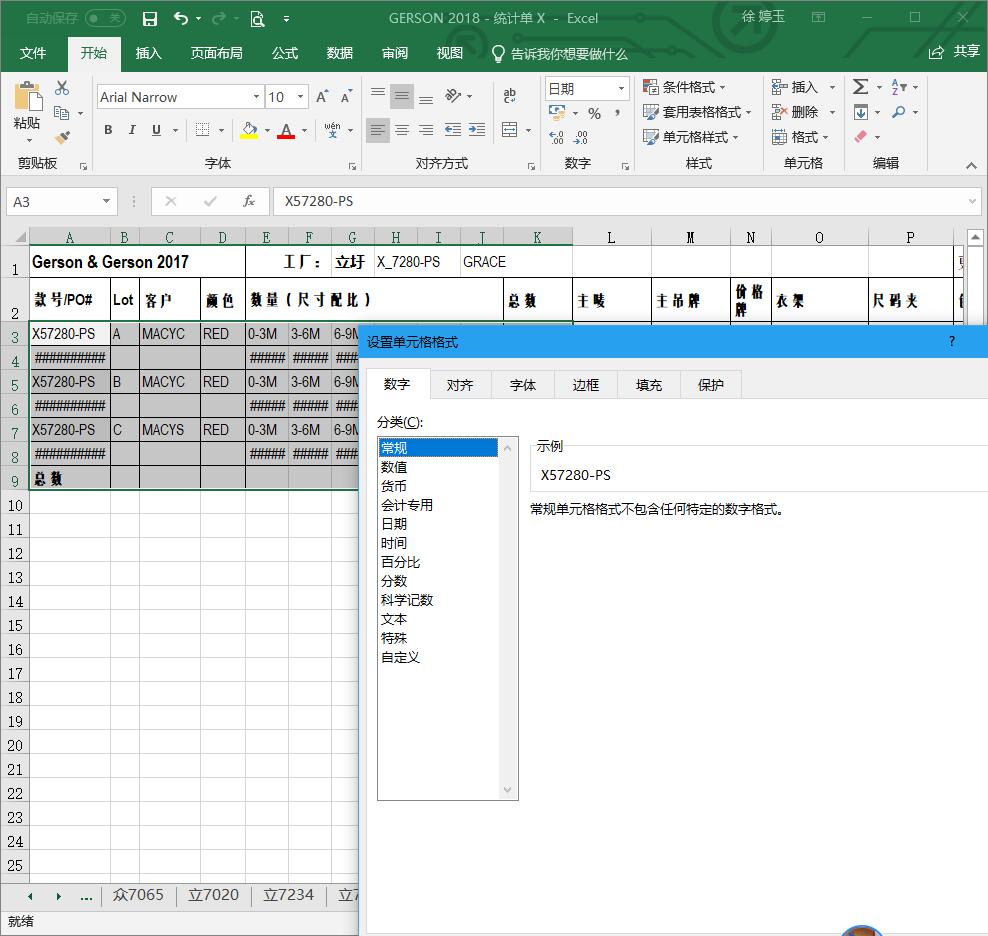Select 自定义 category in format list

(x=400, y=657)
